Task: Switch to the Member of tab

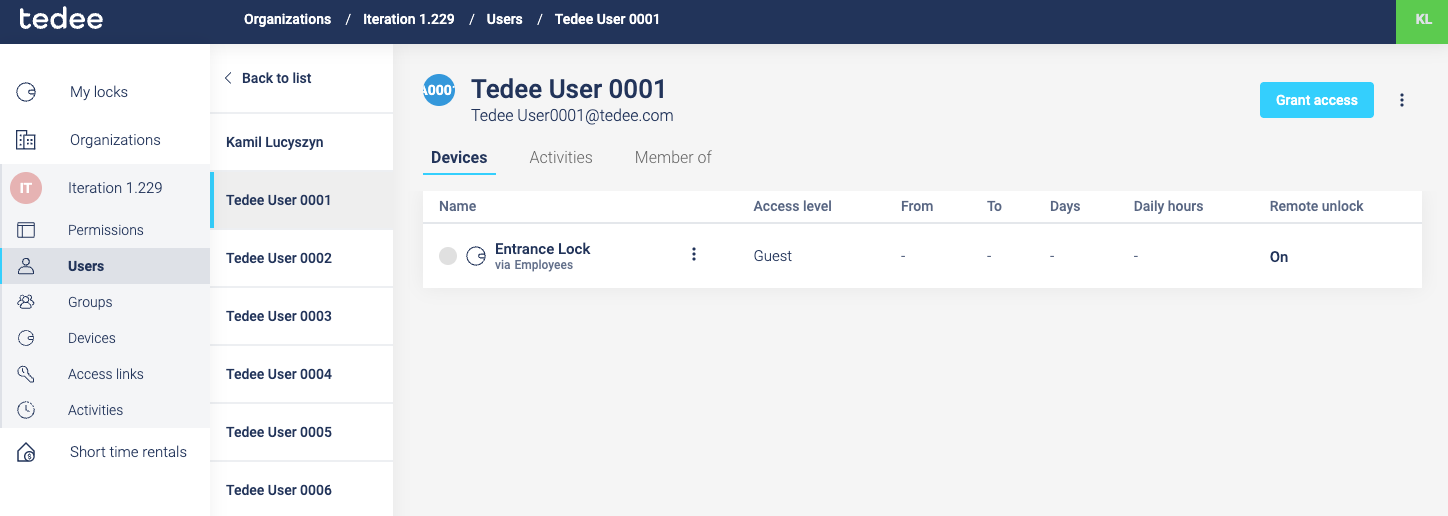Action: click(x=673, y=158)
